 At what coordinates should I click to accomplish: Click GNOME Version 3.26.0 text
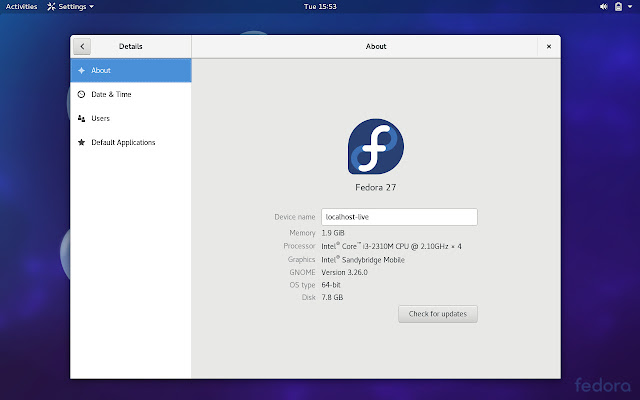pos(344,272)
